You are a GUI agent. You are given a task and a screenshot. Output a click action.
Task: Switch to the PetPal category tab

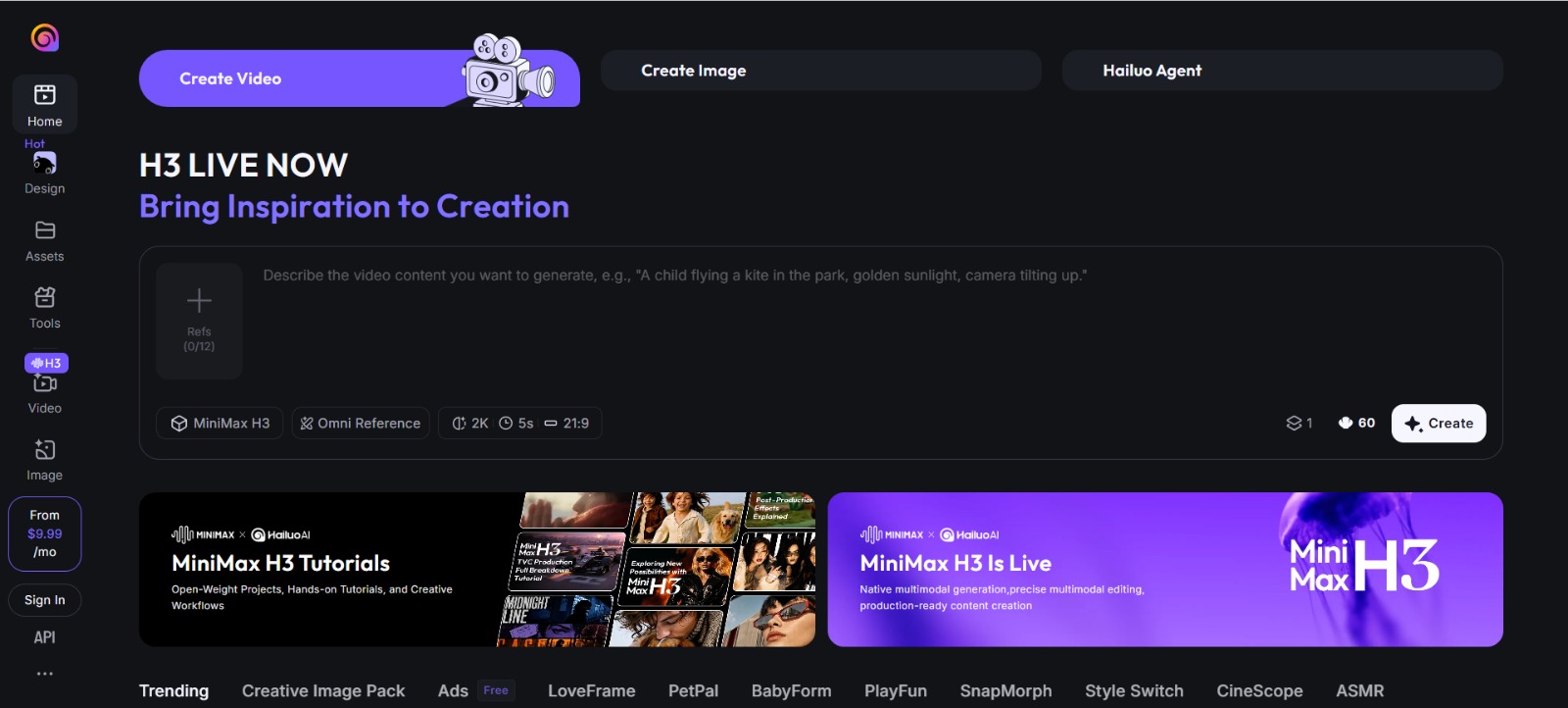tap(694, 690)
